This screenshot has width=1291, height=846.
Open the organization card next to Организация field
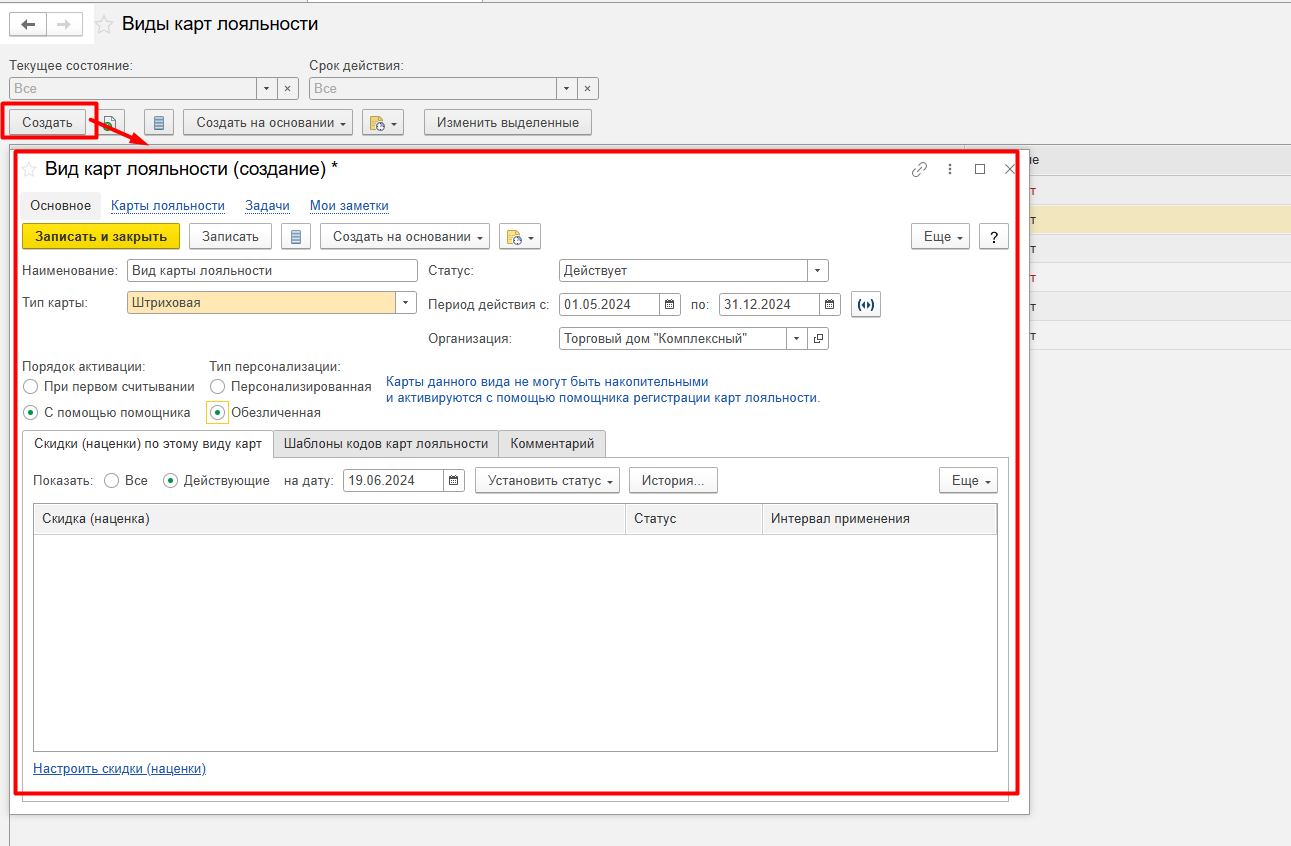[818, 339]
